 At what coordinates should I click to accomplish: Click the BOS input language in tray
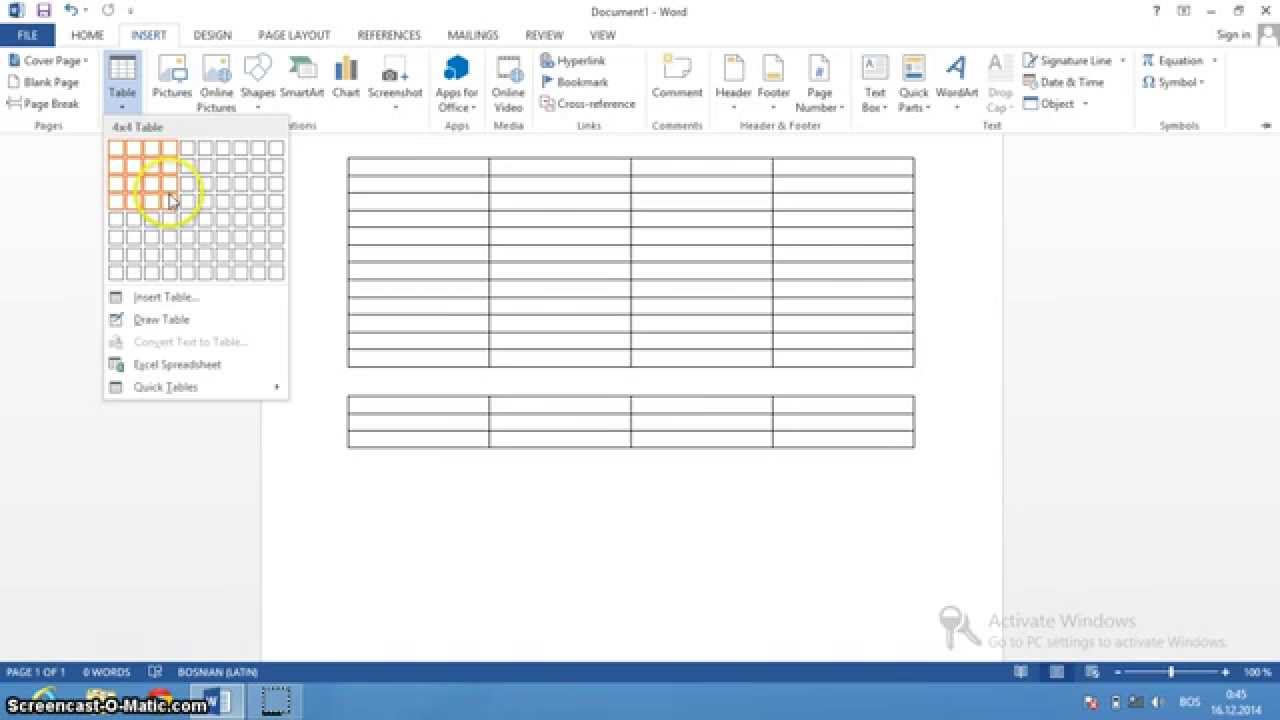pos(1189,703)
